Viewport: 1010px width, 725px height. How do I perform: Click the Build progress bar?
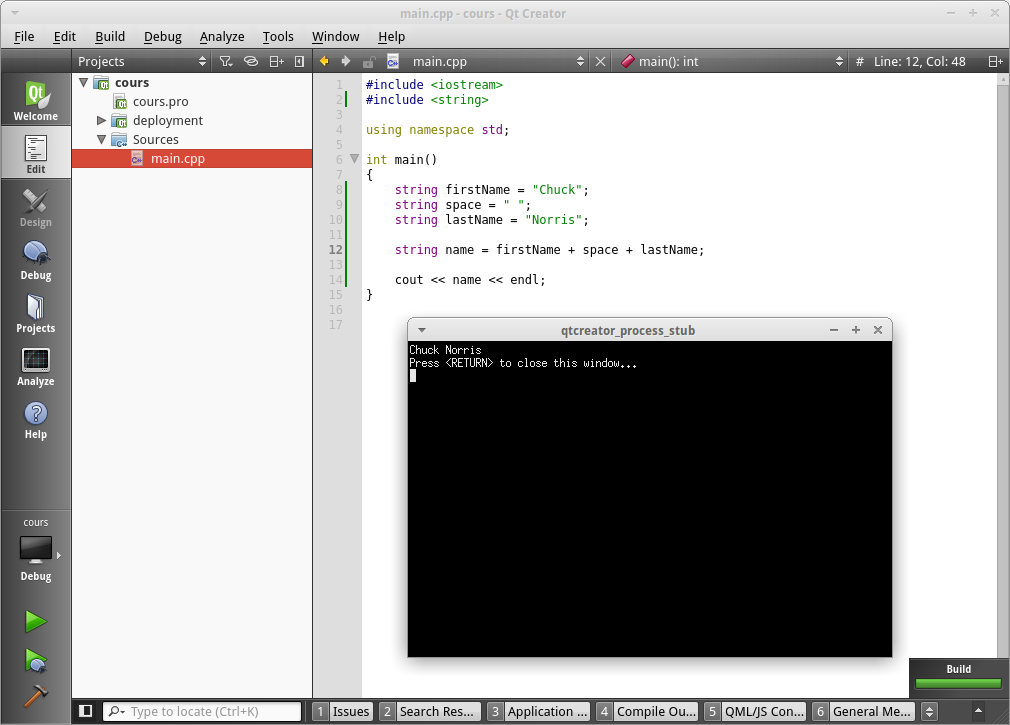coord(958,683)
